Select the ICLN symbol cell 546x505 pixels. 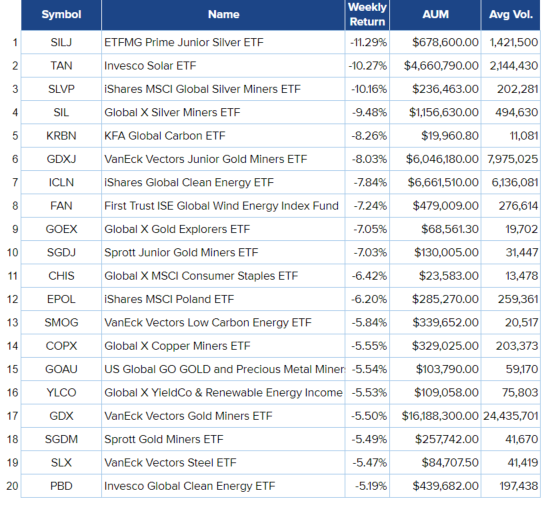61,182
